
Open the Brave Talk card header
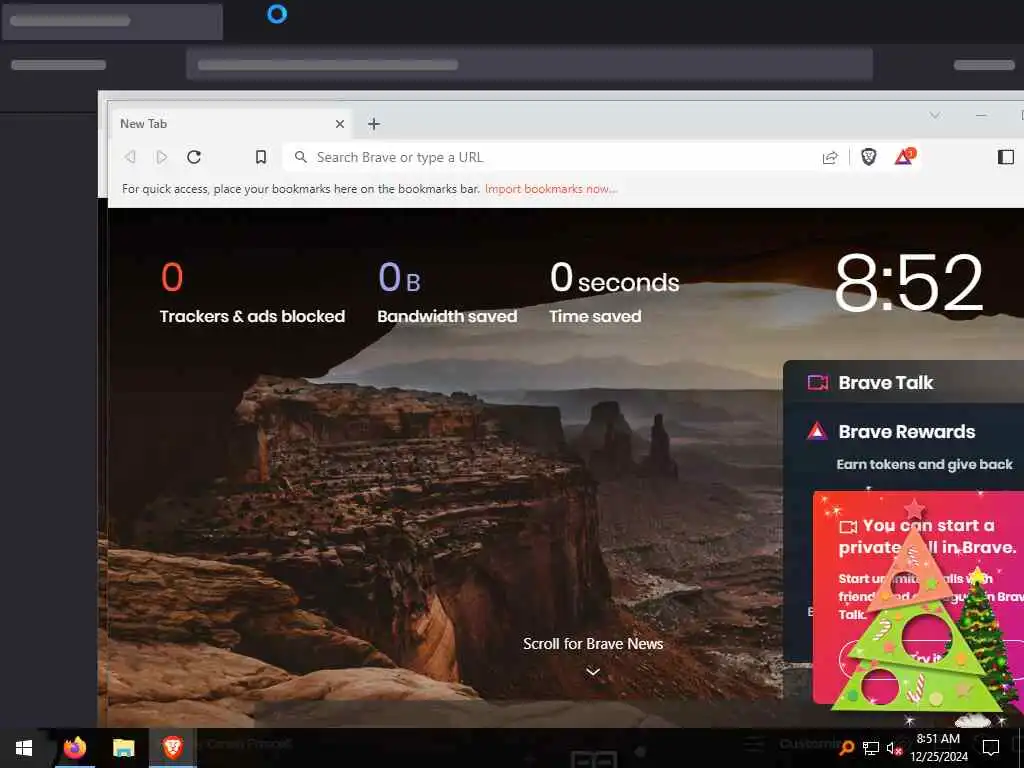click(x=904, y=383)
